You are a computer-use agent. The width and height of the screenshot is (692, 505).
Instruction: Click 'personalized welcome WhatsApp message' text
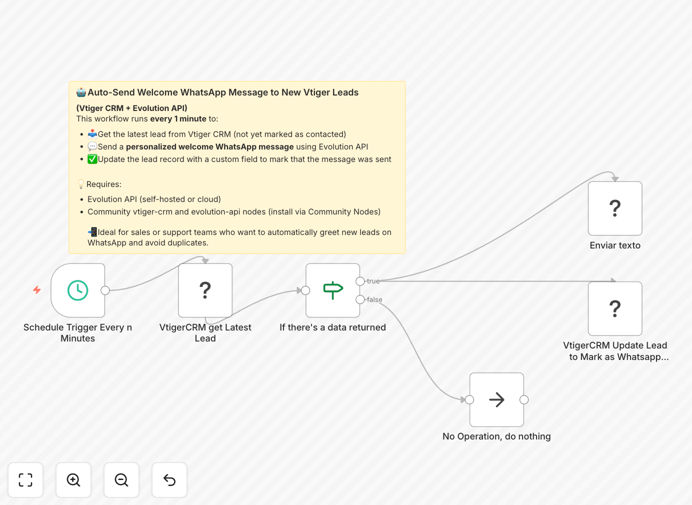tap(210, 147)
